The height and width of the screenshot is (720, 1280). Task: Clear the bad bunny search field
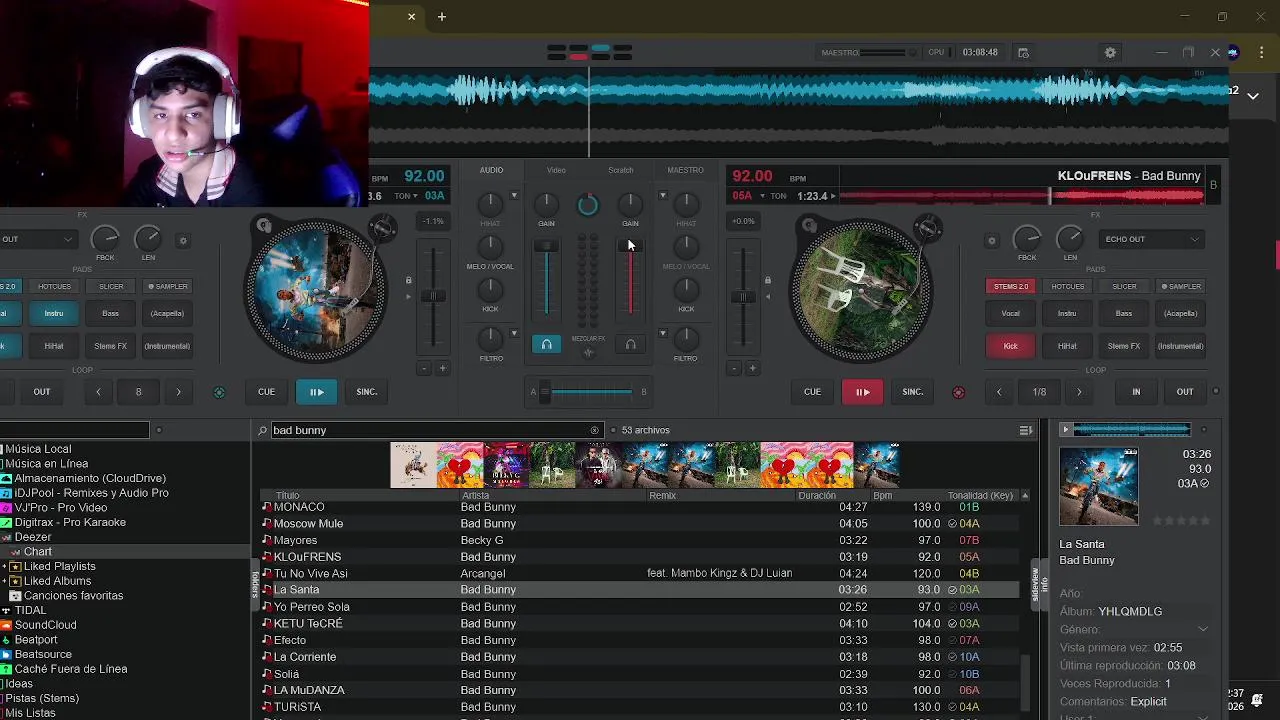pos(594,430)
